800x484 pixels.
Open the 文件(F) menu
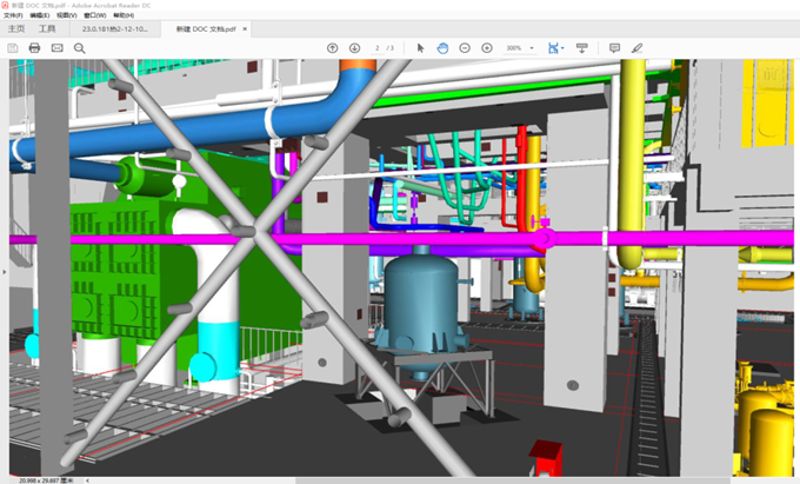(13, 16)
